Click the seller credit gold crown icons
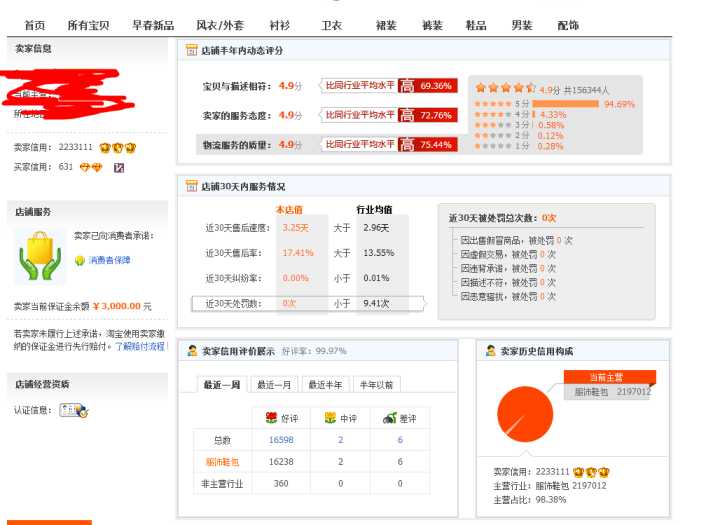This screenshot has height=525, width=720. tap(118, 148)
